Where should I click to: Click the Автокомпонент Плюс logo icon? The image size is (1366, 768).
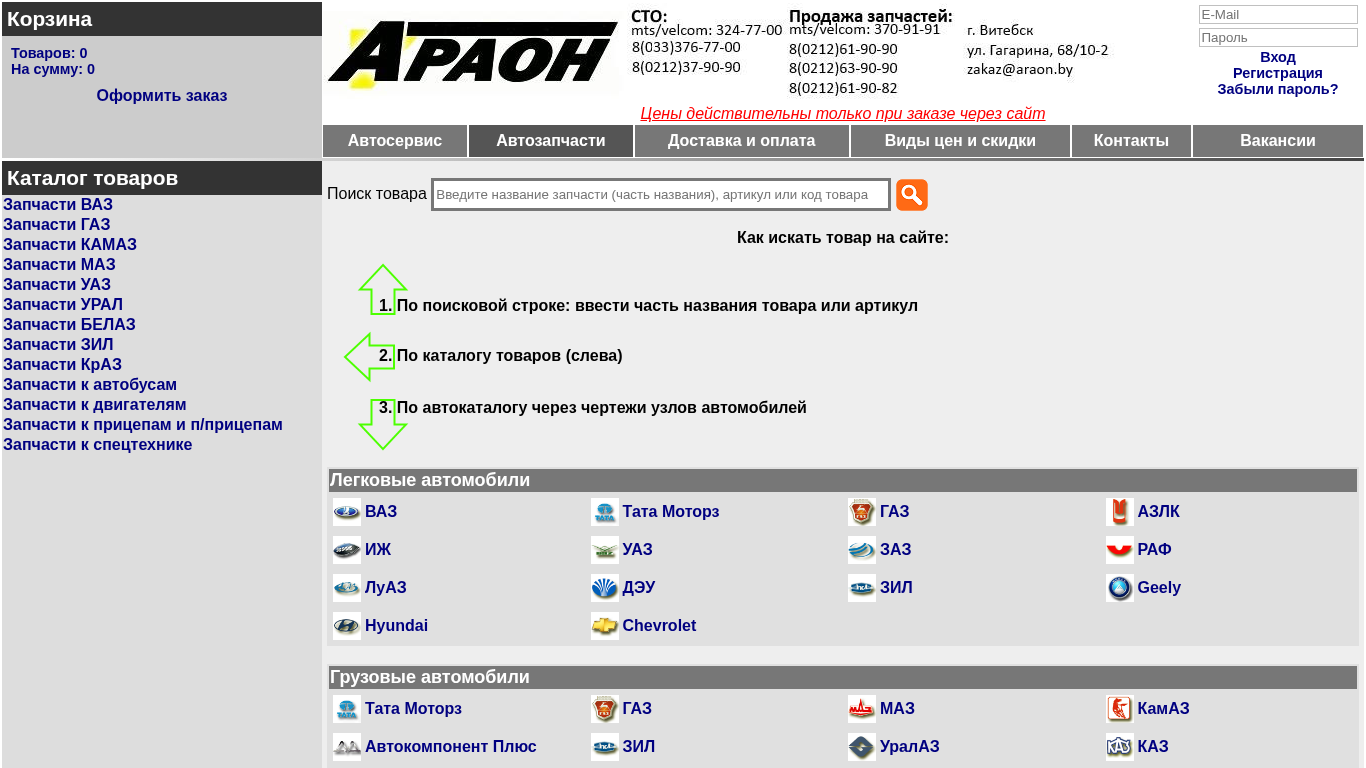(347, 747)
